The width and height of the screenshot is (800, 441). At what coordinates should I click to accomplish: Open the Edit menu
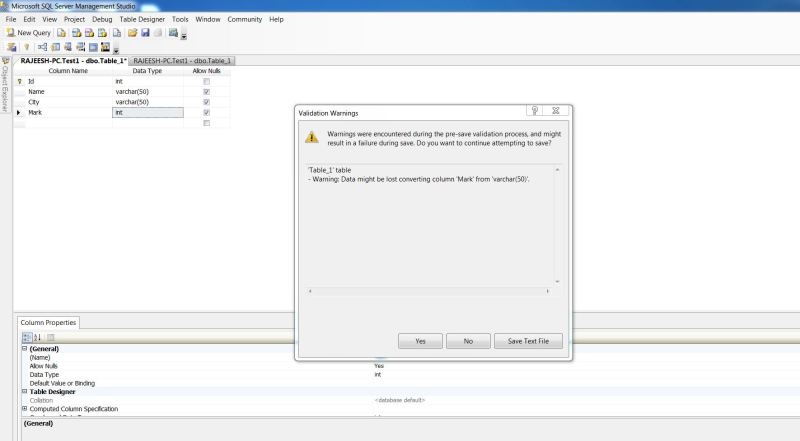pyautogui.click(x=30, y=19)
